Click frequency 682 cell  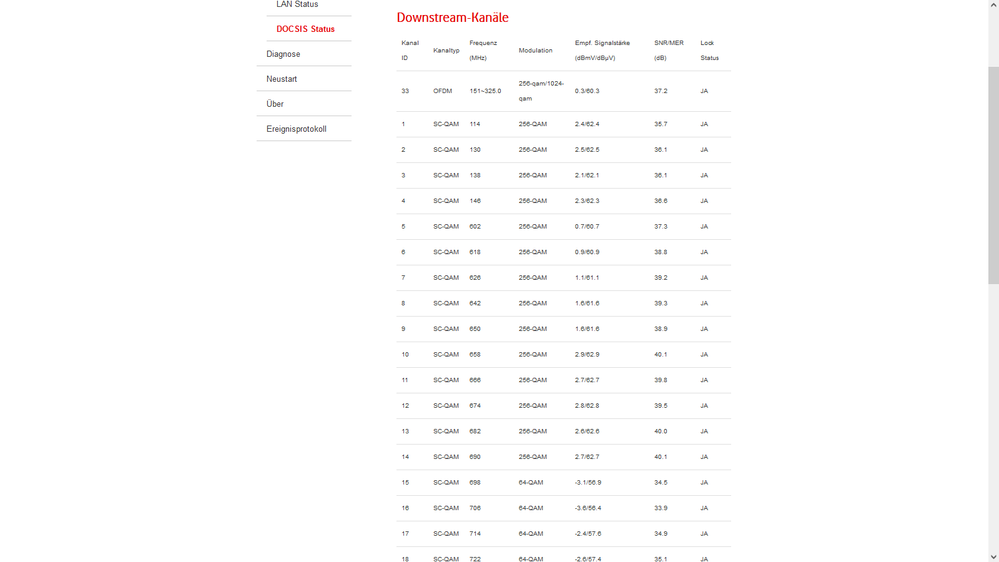click(x=475, y=431)
